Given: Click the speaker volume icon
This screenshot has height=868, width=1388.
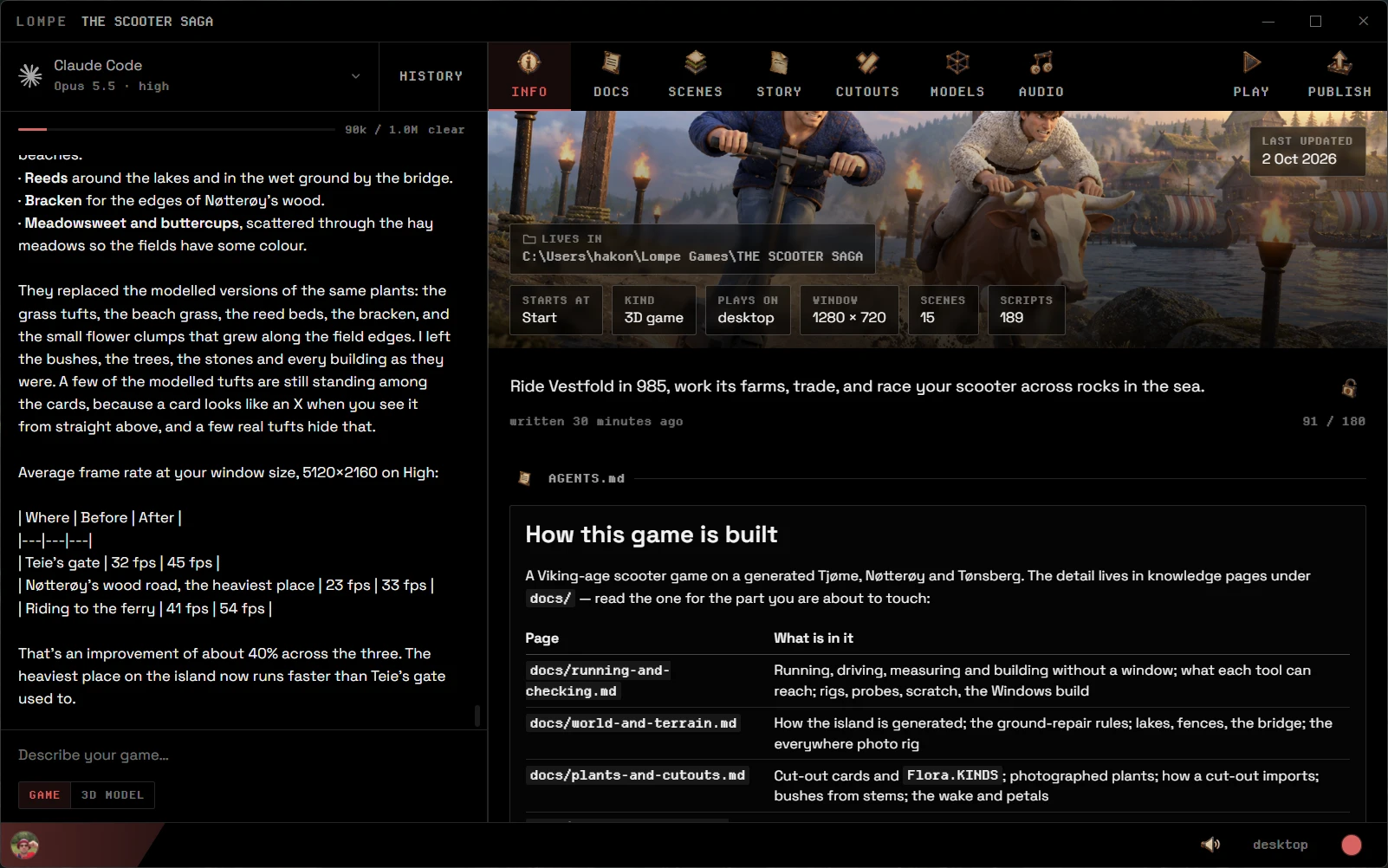Looking at the screenshot, I should [x=1210, y=844].
